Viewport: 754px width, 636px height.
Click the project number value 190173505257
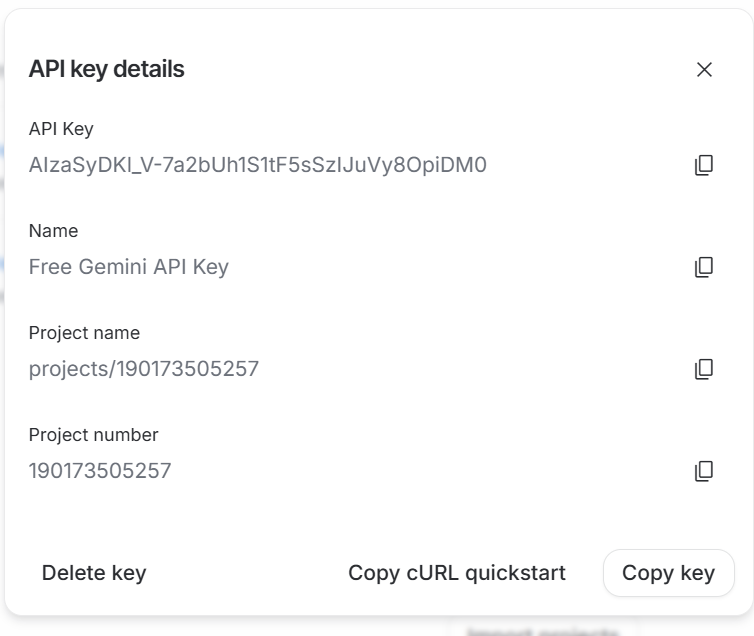[x=100, y=471]
